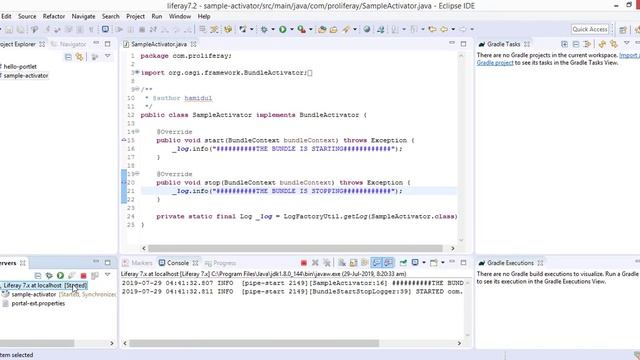The height and width of the screenshot is (360, 640).
Task: Expand the folded import block on line 3
Action: pyautogui.click(x=137, y=72)
